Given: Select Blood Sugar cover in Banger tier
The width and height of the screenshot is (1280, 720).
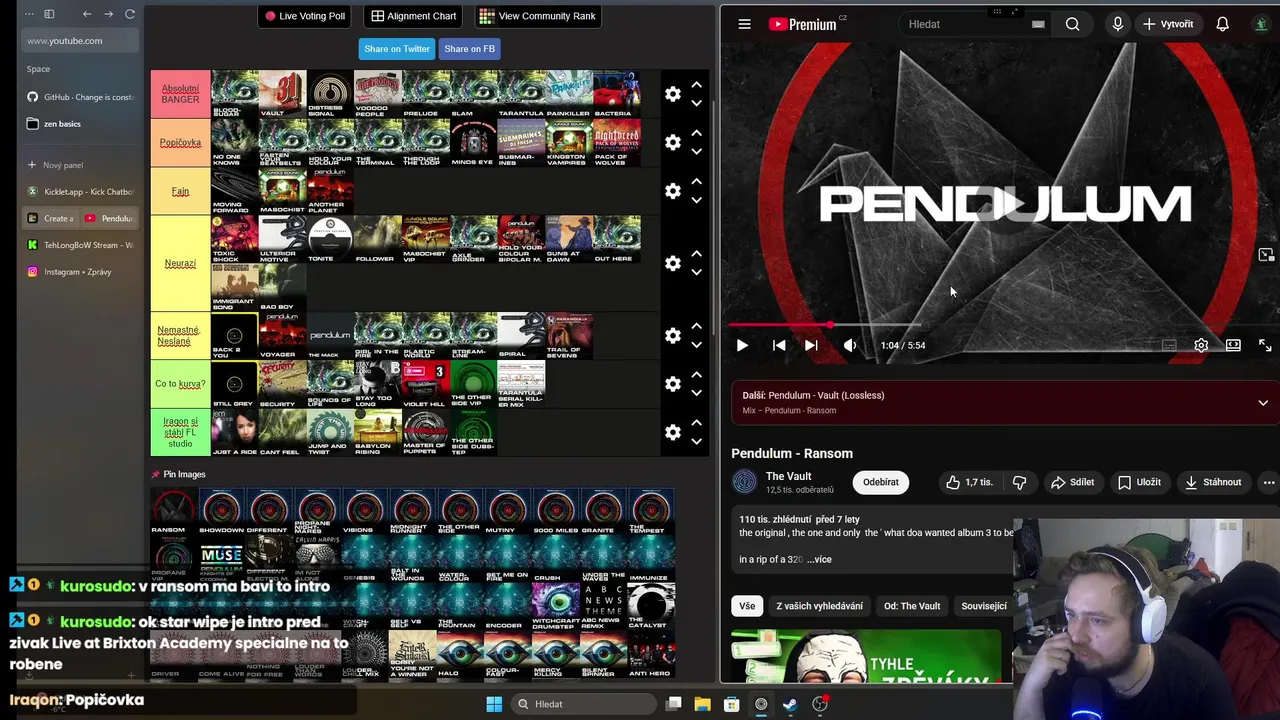Looking at the screenshot, I should click(x=234, y=94).
